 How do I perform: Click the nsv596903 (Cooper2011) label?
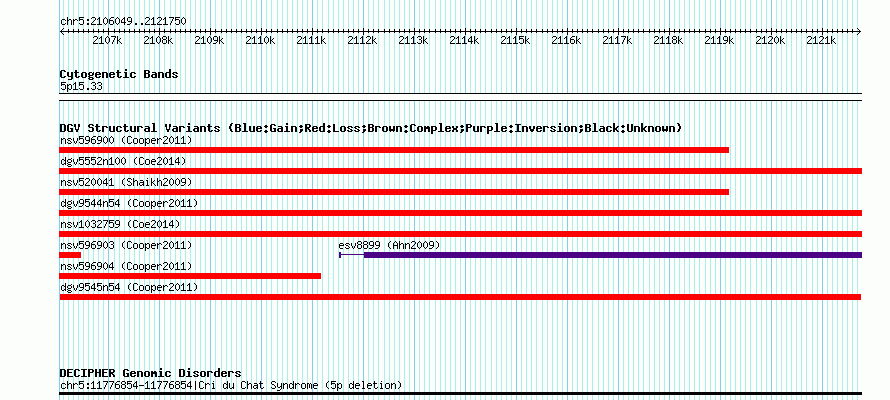(126, 245)
